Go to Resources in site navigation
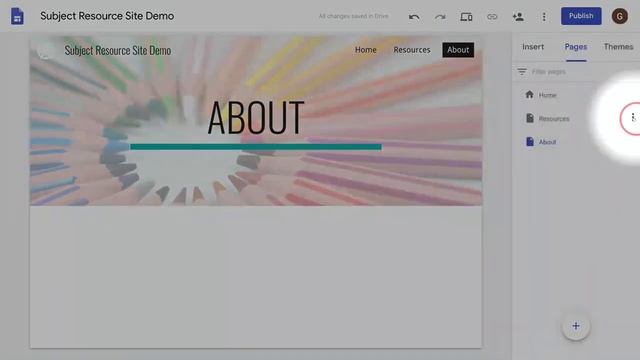 tap(411, 50)
